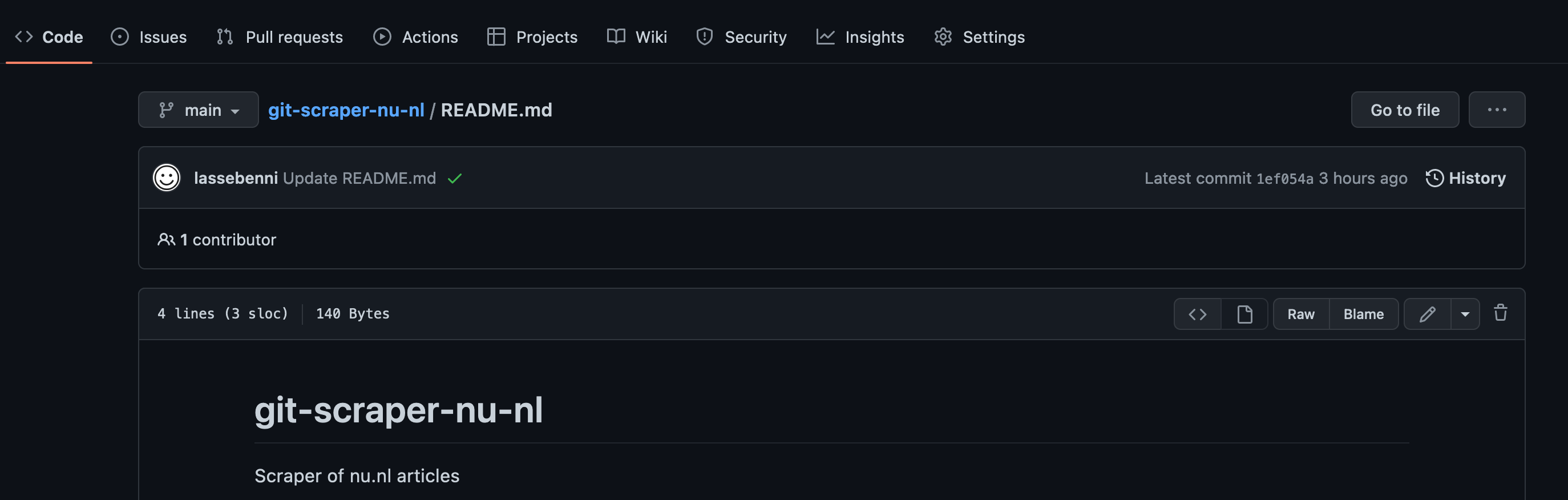Expand the edit options dropdown arrow

(1465, 314)
